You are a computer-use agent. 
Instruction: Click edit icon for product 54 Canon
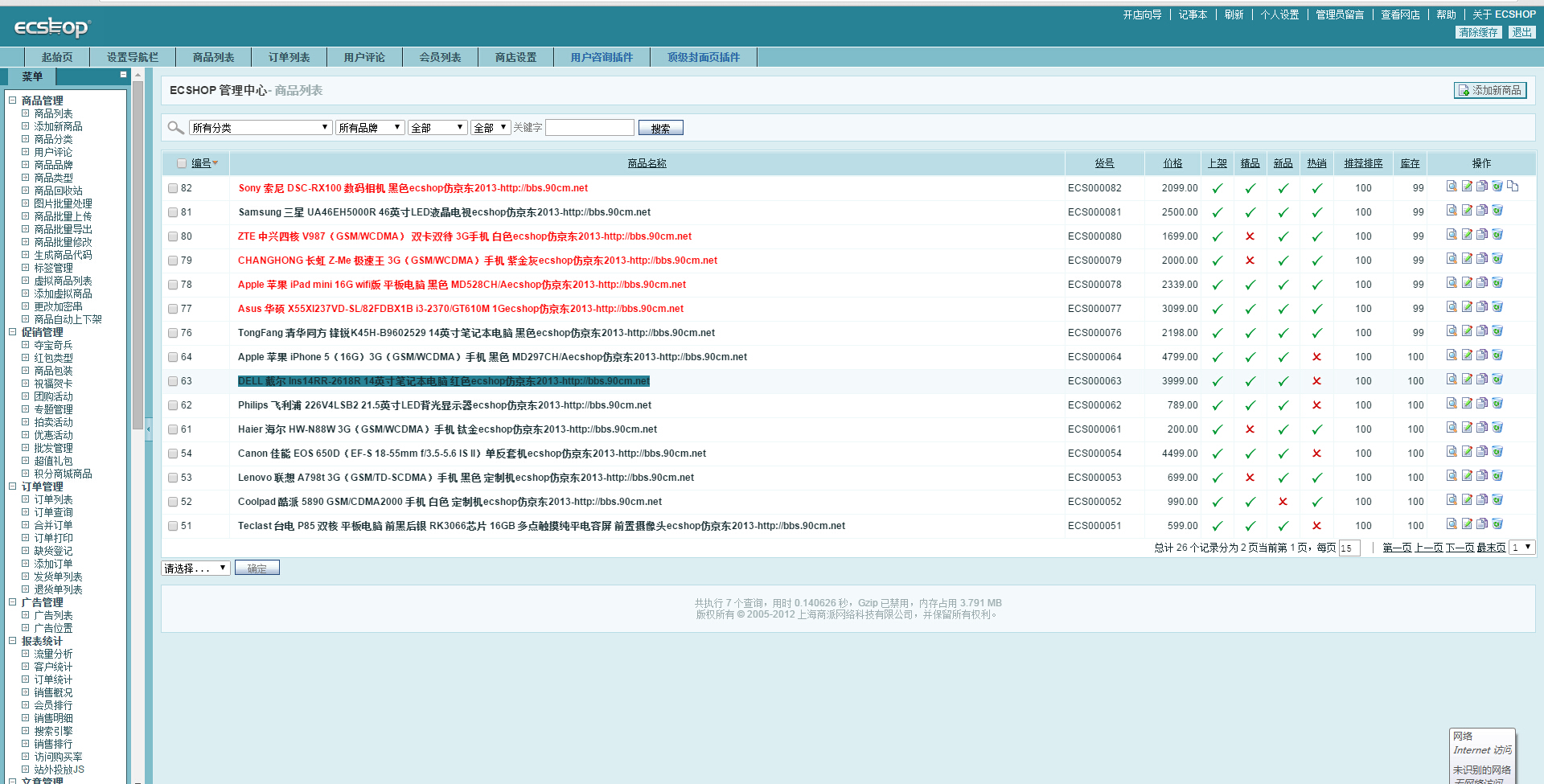(1467, 451)
